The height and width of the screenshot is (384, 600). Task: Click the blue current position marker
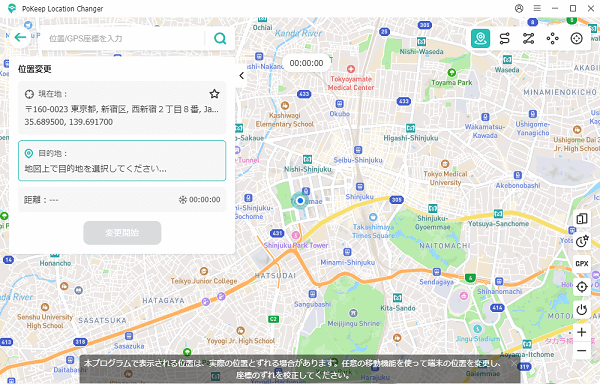pos(300,200)
